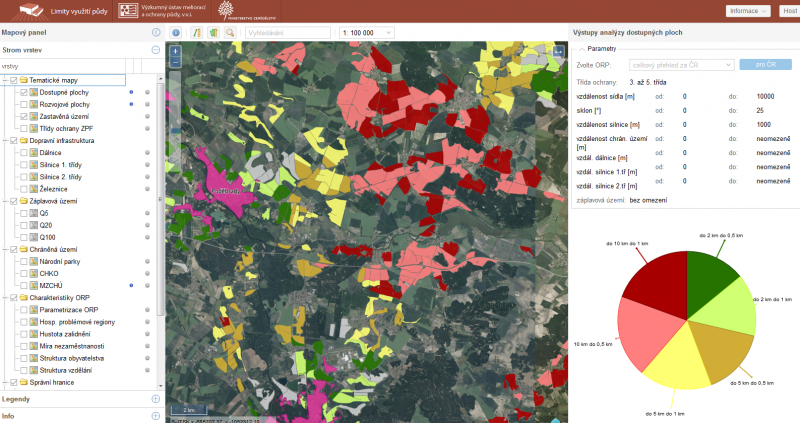The width and height of the screenshot is (800, 423).
Task: Open the Host user menu
Action: tap(788, 11)
